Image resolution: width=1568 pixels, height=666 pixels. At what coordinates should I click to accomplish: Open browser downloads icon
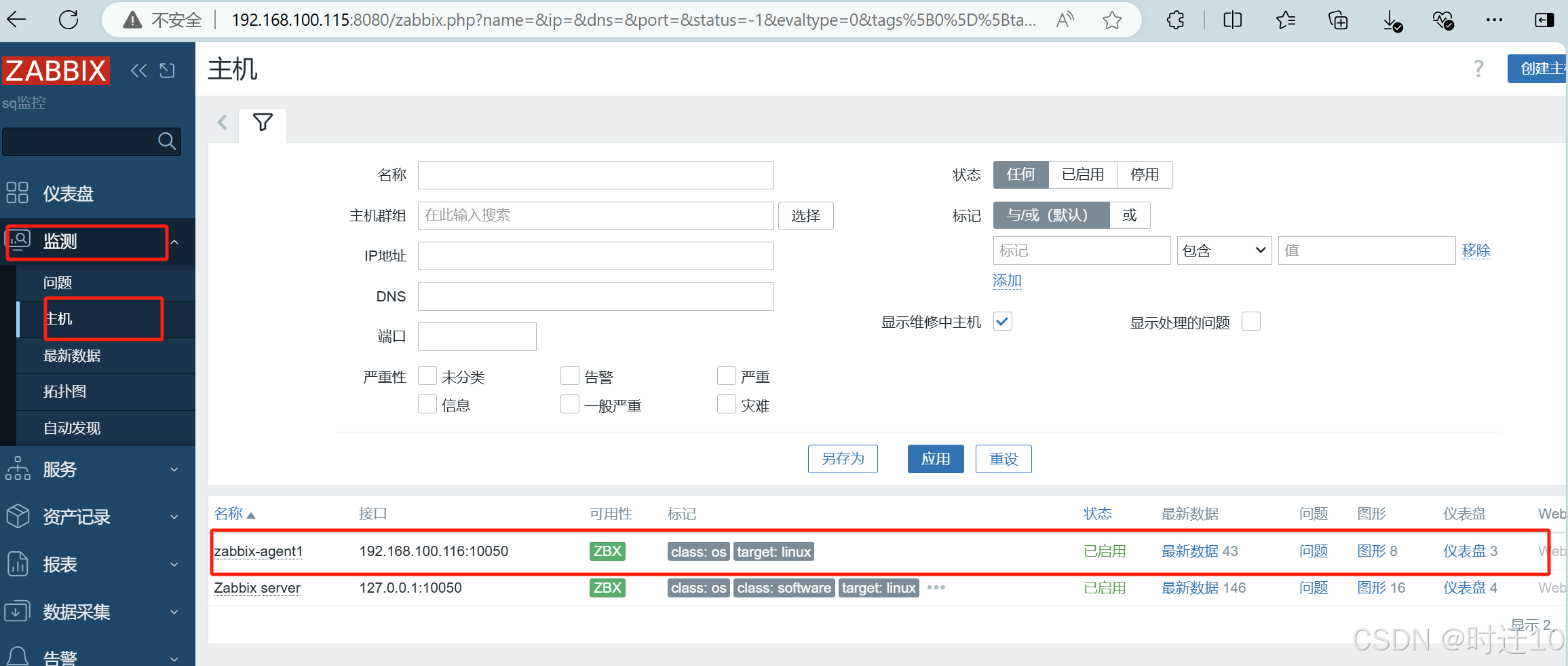coord(1392,21)
